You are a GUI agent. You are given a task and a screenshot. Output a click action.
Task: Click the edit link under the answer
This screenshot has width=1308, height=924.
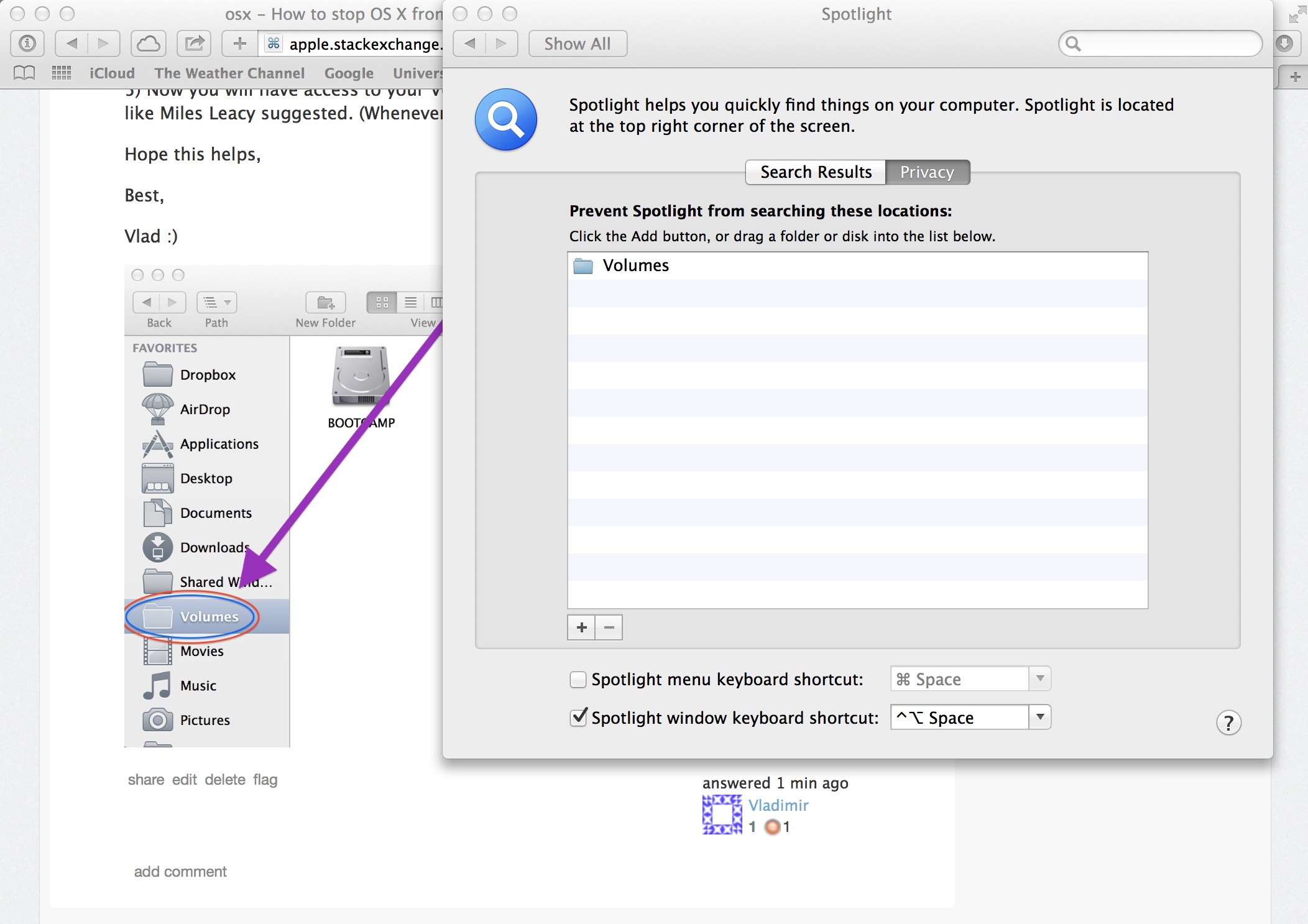pyautogui.click(x=185, y=780)
